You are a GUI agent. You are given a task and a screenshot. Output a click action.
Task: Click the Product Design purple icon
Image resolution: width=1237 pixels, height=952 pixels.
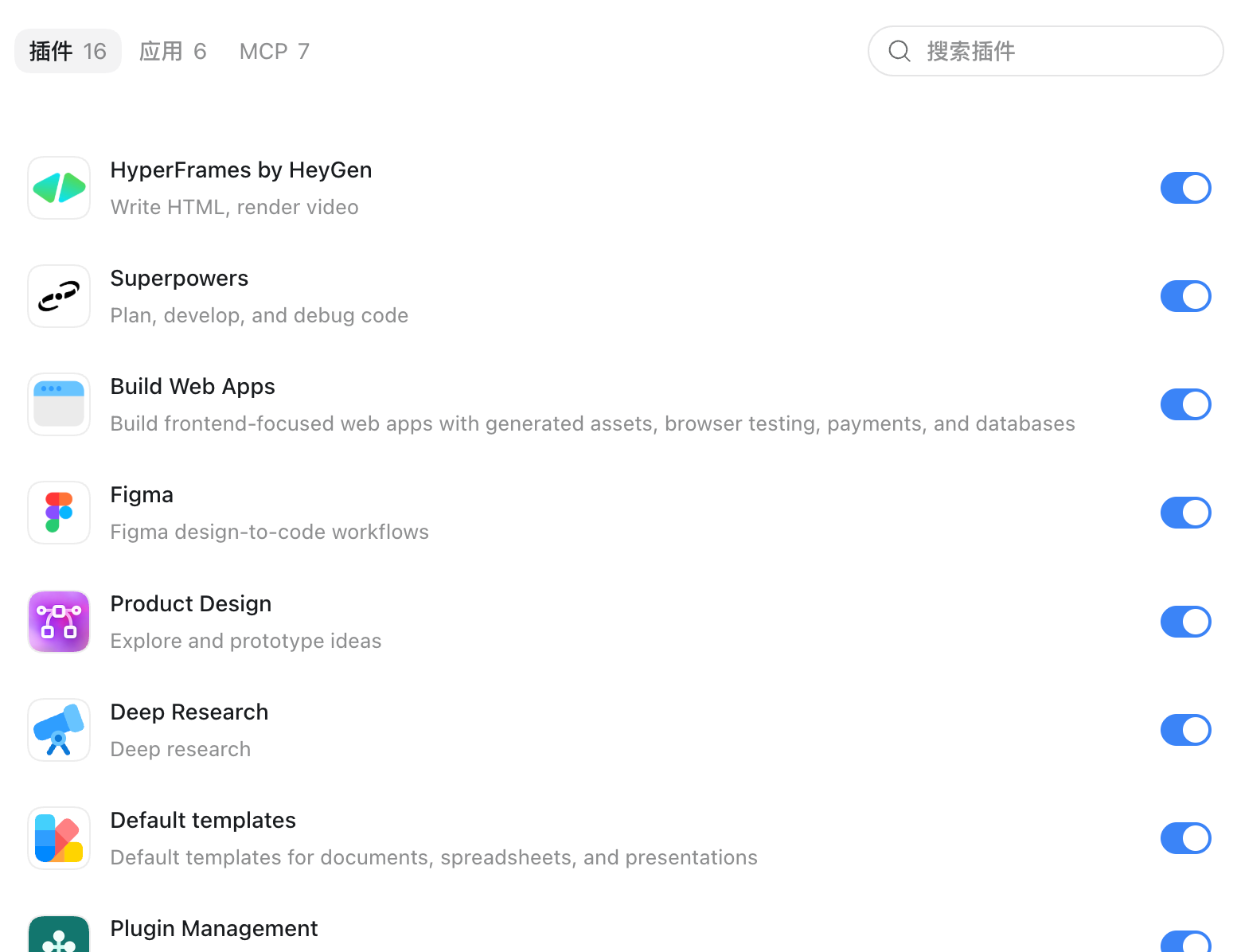(59, 622)
